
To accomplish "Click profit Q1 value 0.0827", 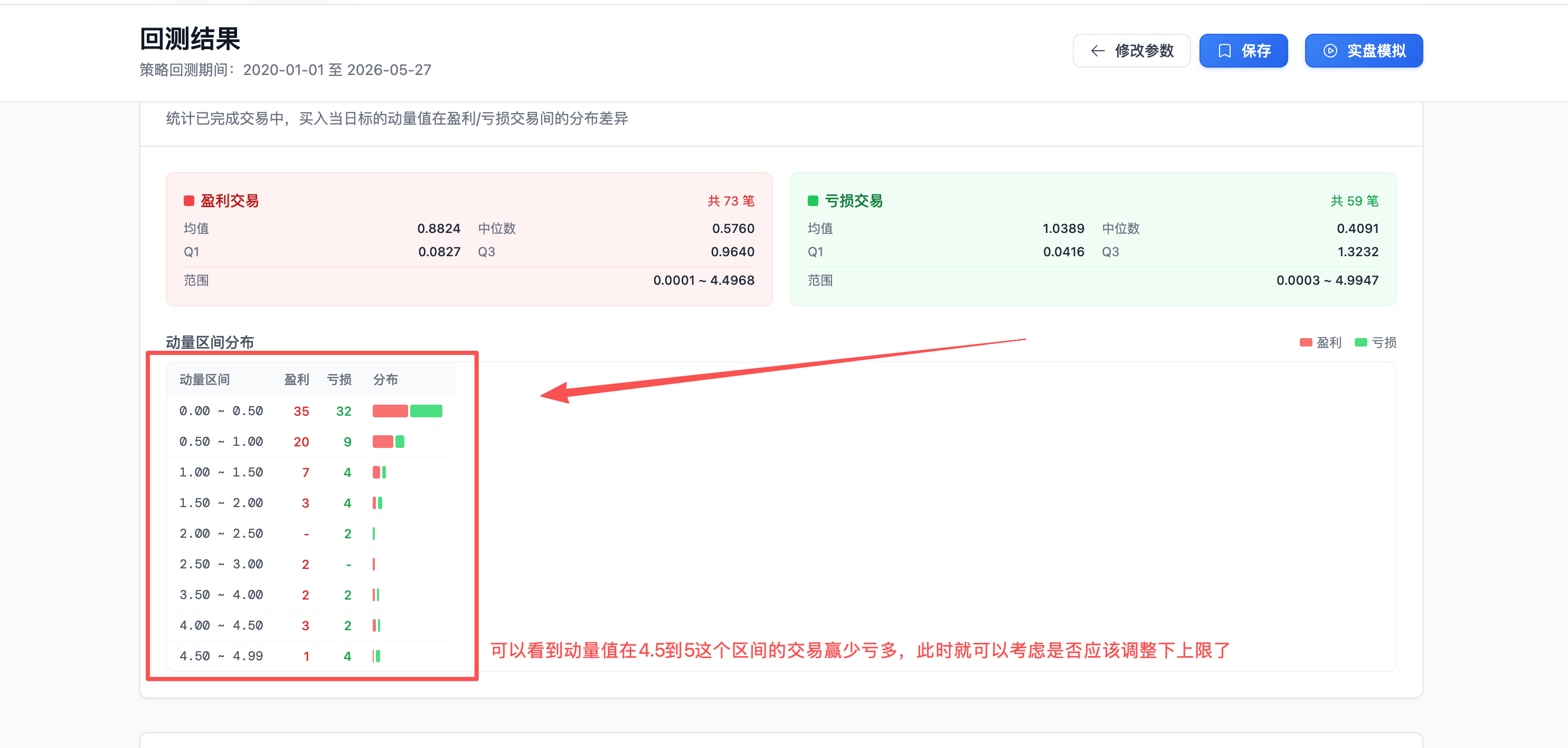I will point(439,251).
